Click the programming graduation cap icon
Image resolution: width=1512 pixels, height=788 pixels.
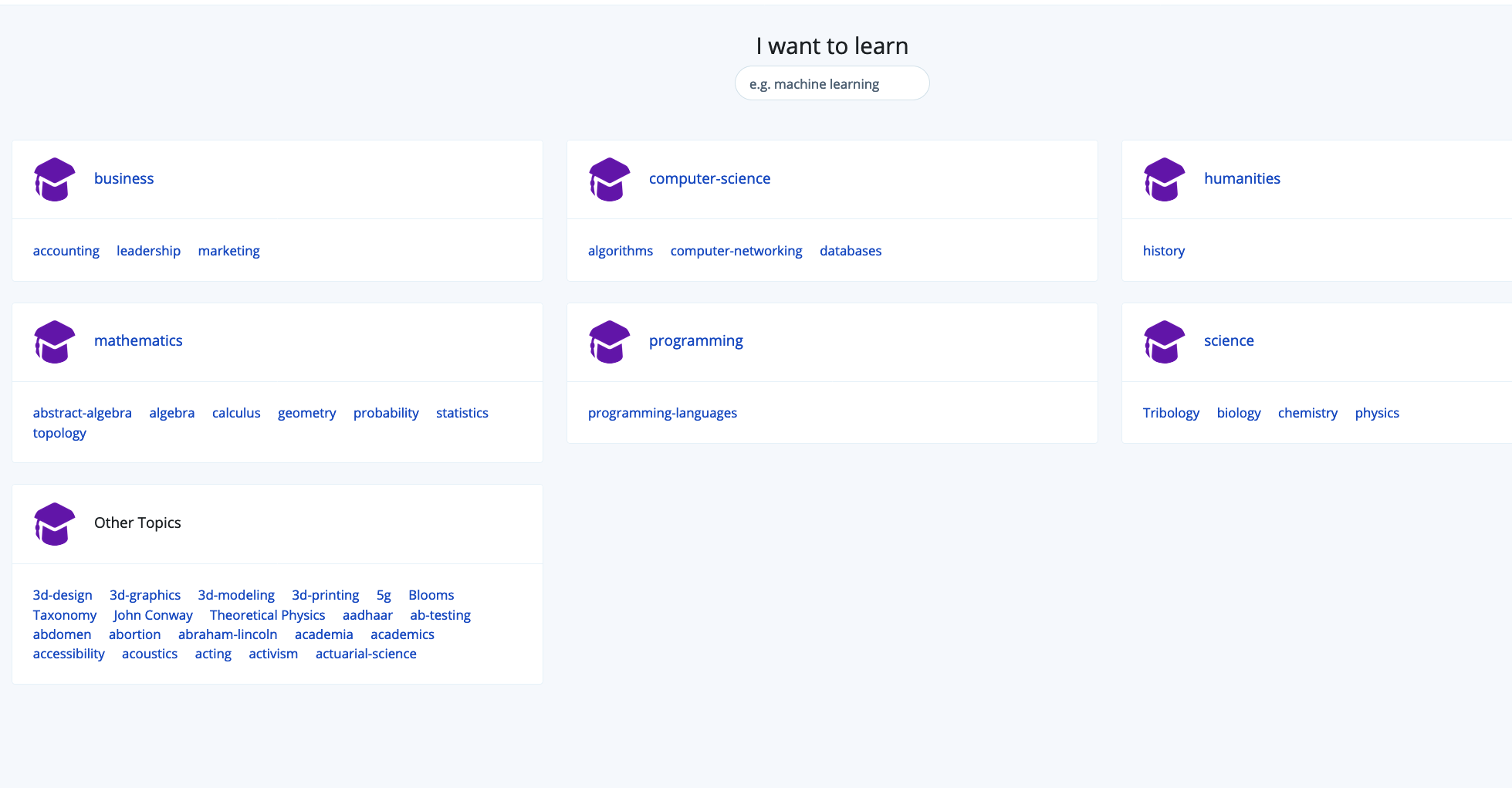610,341
